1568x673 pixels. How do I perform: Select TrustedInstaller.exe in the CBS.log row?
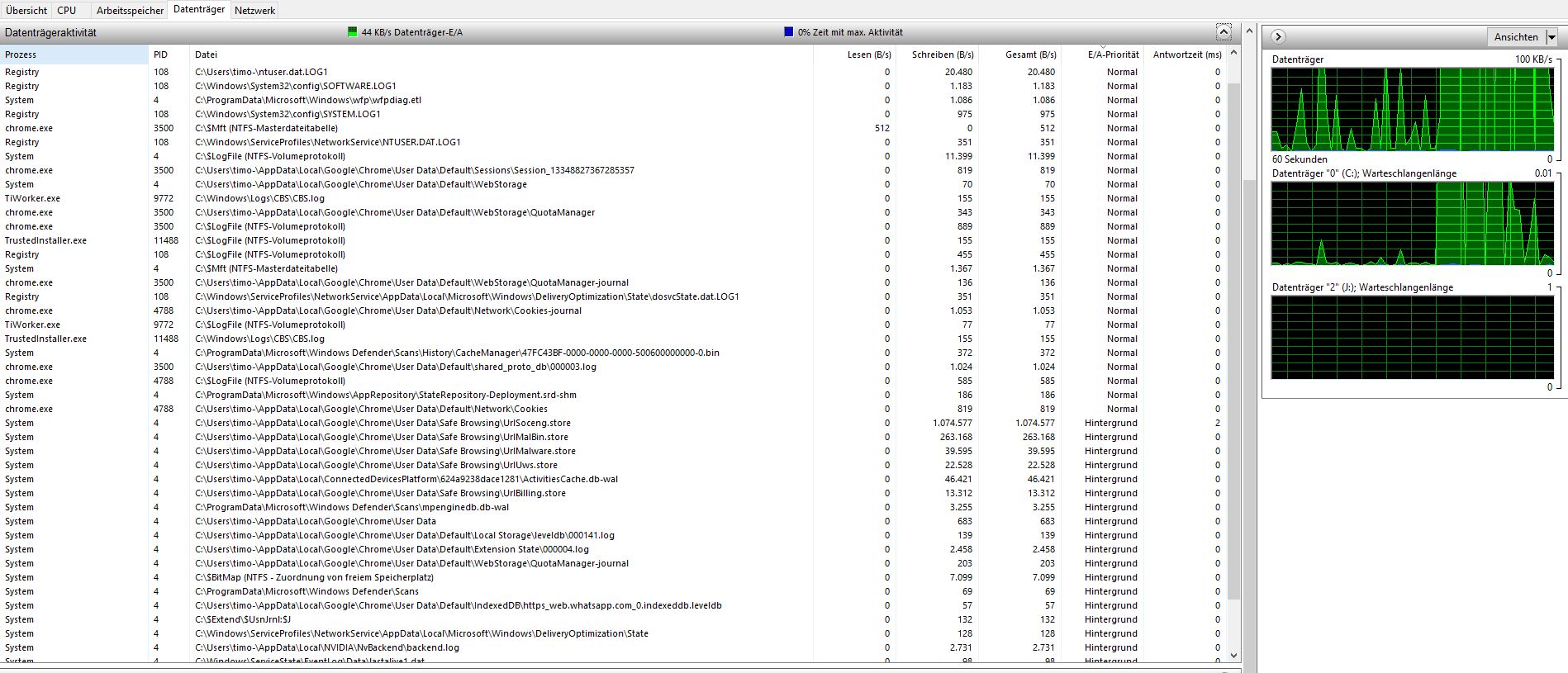(x=45, y=339)
